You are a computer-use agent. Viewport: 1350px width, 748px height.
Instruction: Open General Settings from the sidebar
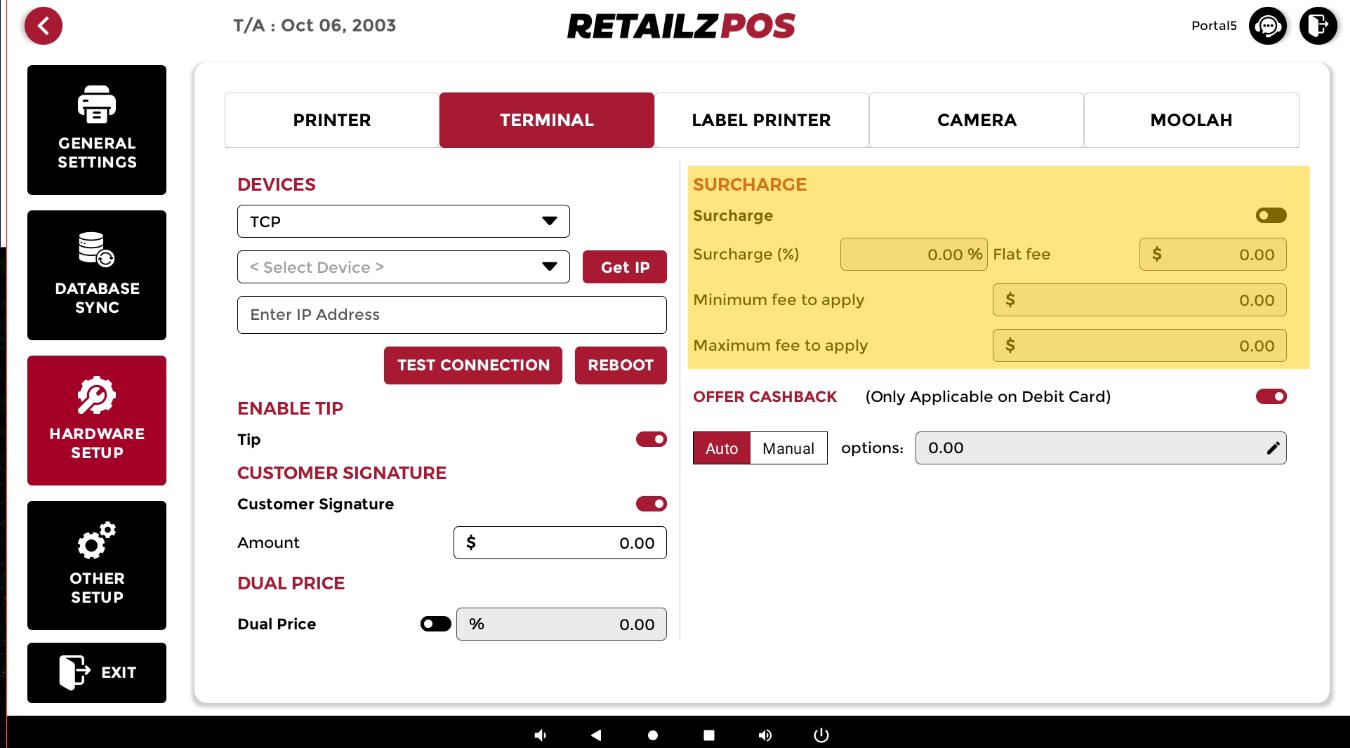point(97,130)
